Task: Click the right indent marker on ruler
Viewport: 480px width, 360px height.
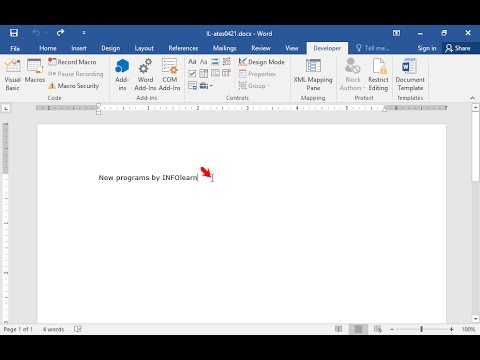Action: click(x=384, y=109)
